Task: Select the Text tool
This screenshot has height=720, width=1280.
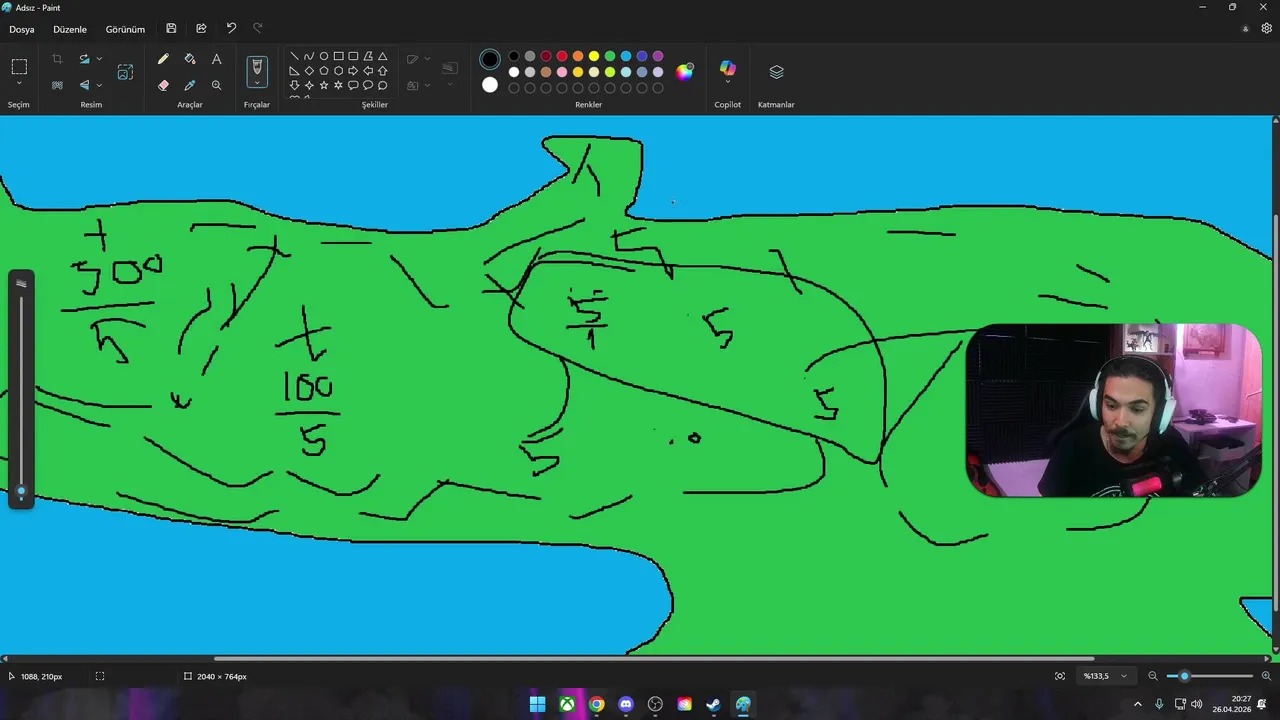Action: pos(216,59)
